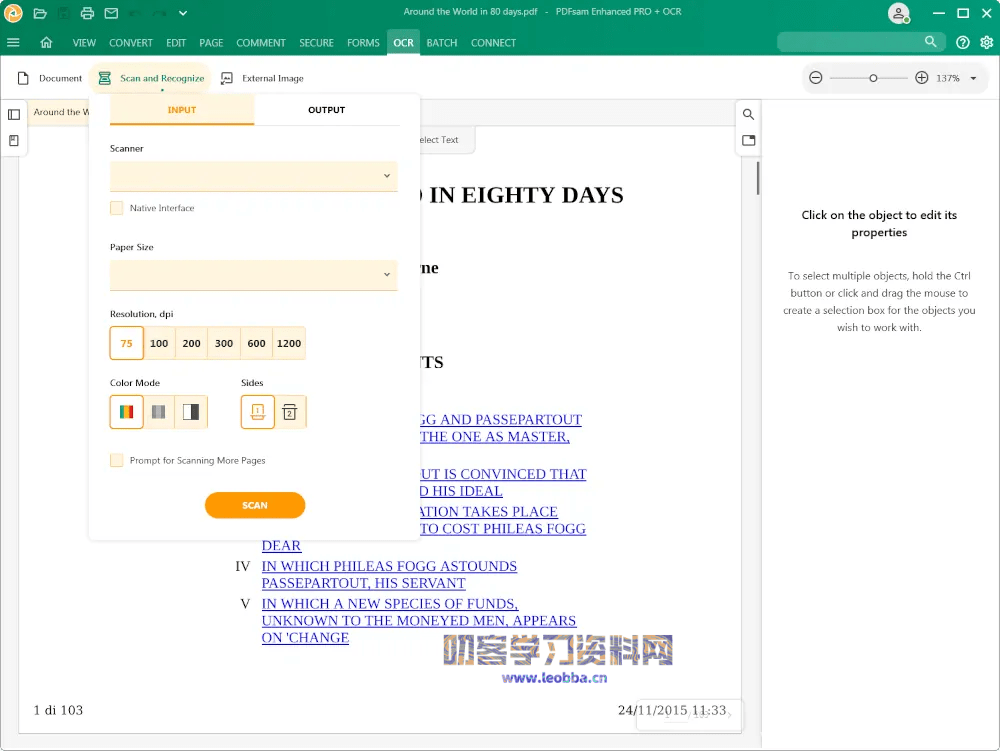
Task: Switch to the OUTPUT tab
Action: [326, 110]
